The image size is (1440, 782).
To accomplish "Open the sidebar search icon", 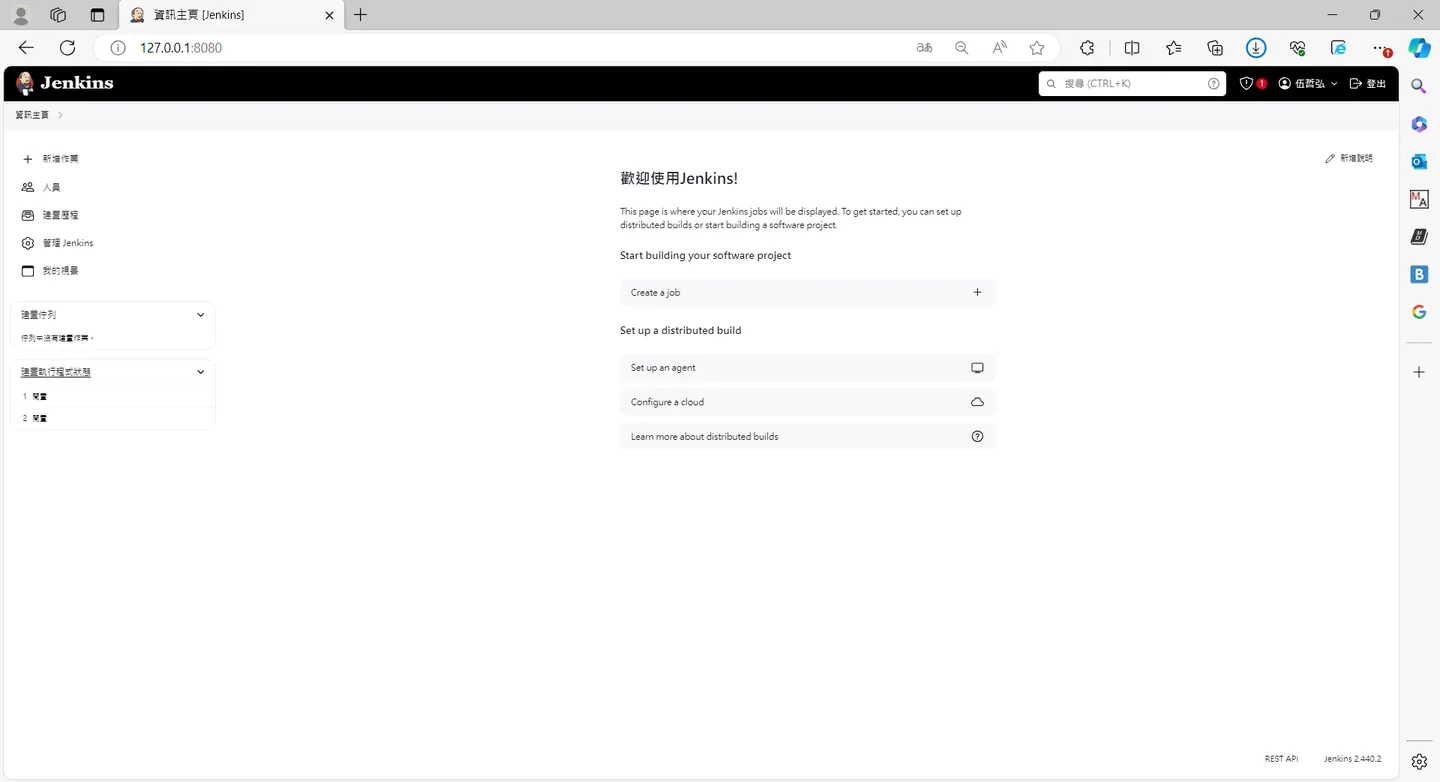I will tap(1419, 87).
